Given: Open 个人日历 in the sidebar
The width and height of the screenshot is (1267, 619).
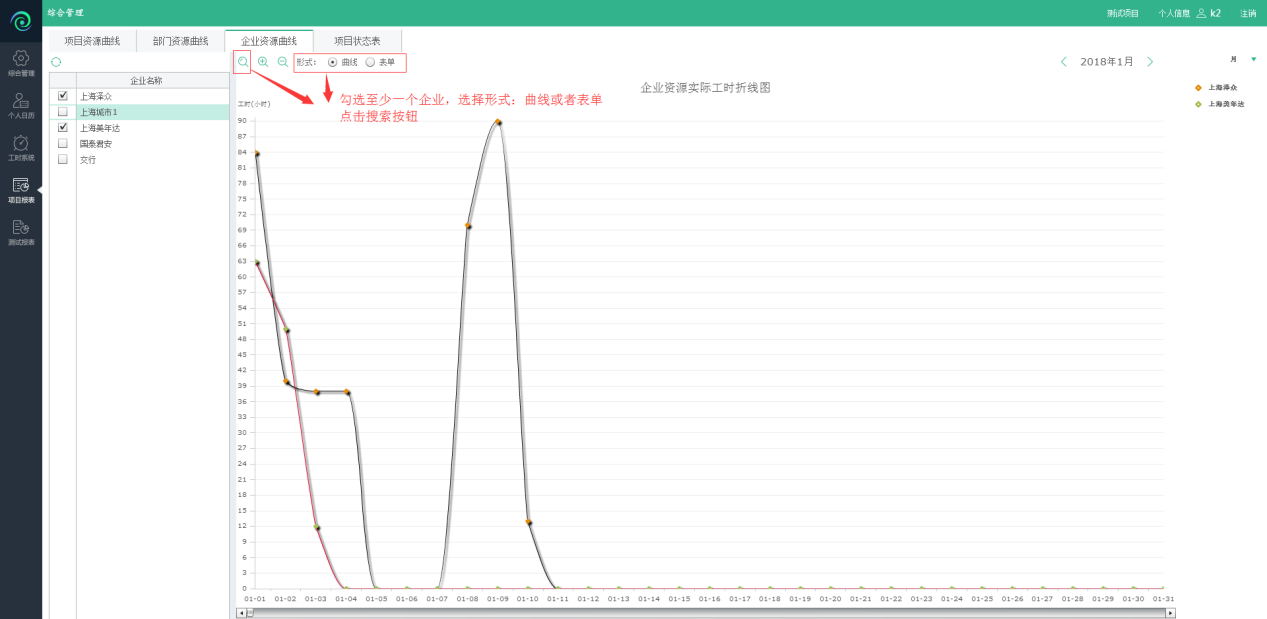Looking at the screenshot, I should coord(21,105).
